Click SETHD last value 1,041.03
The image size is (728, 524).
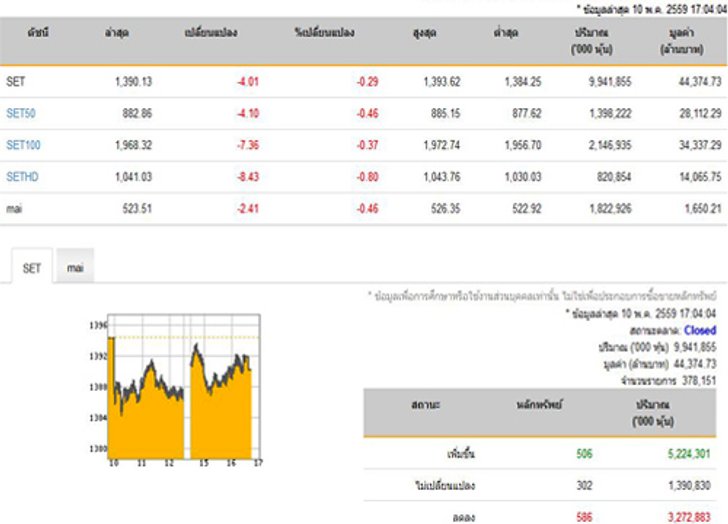pyautogui.click(x=133, y=177)
